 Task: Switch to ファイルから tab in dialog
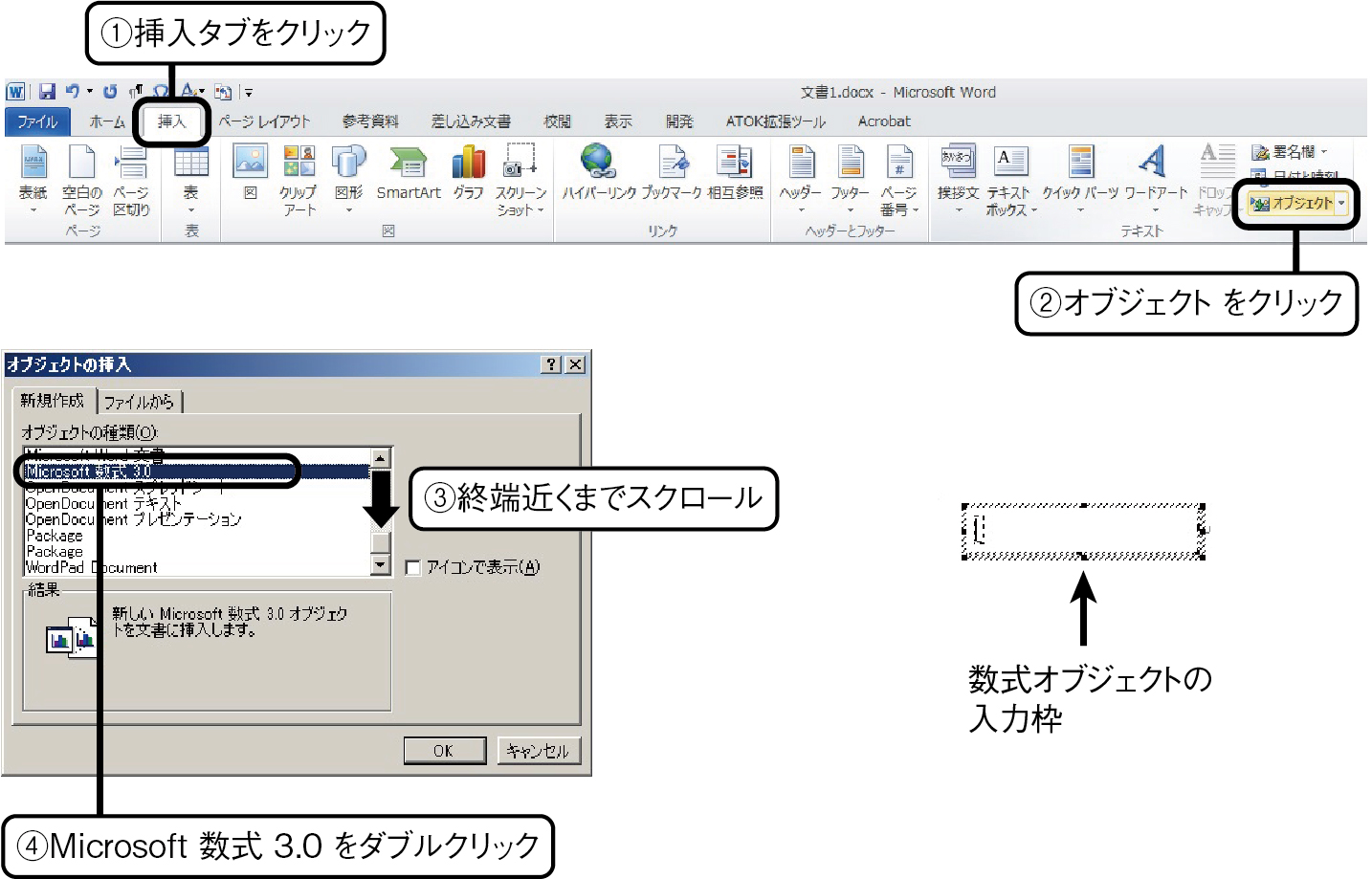point(139,402)
